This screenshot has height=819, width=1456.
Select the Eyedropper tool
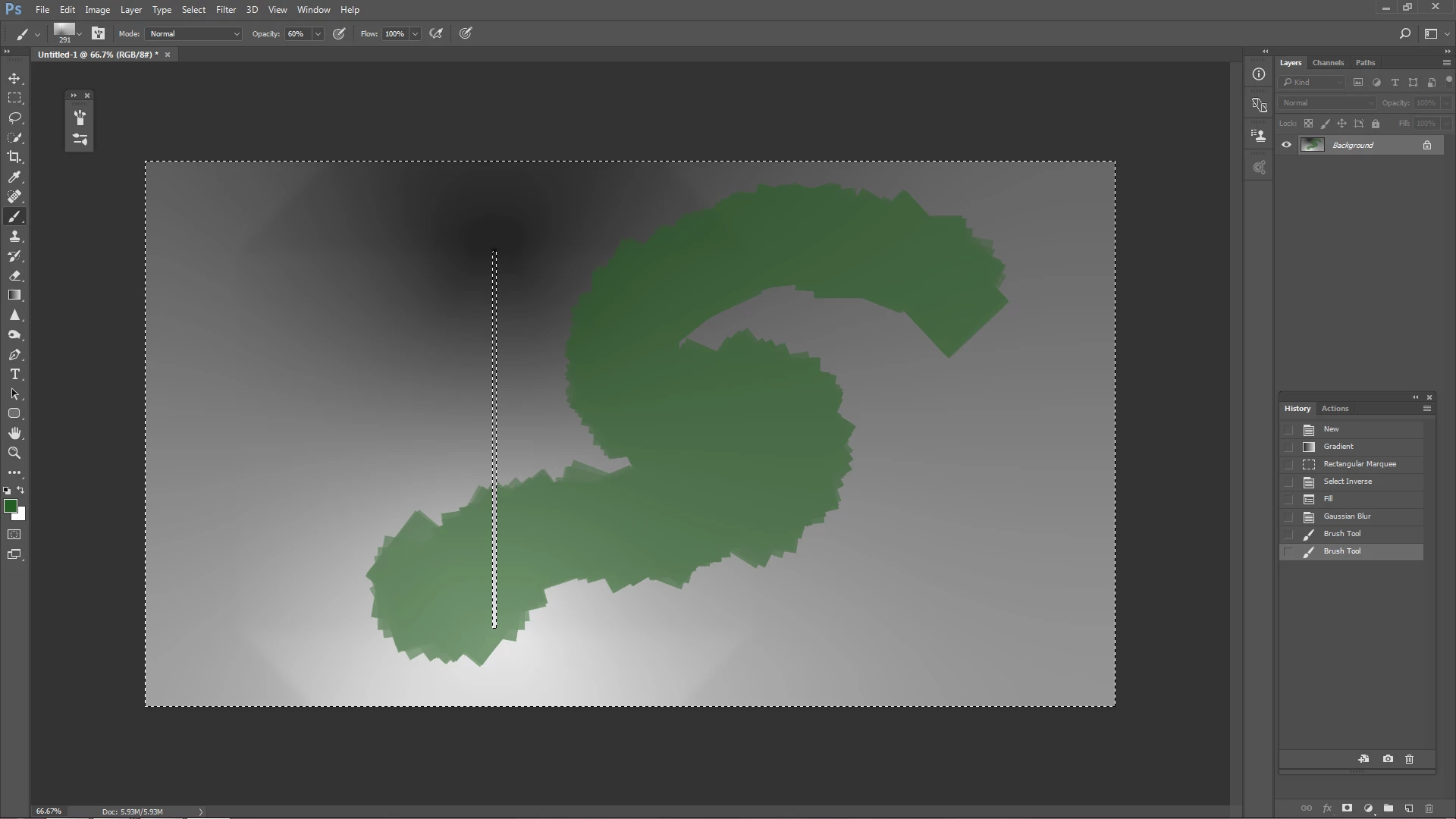[x=14, y=177]
